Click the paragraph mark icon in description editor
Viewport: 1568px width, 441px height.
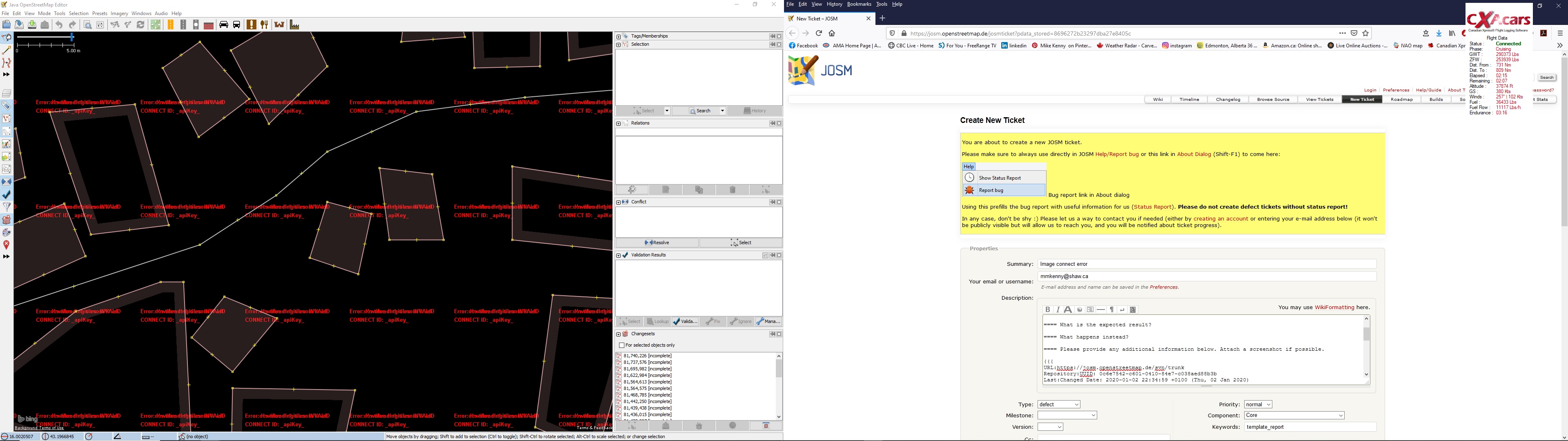pyautogui.click(x=1111, y=310)
